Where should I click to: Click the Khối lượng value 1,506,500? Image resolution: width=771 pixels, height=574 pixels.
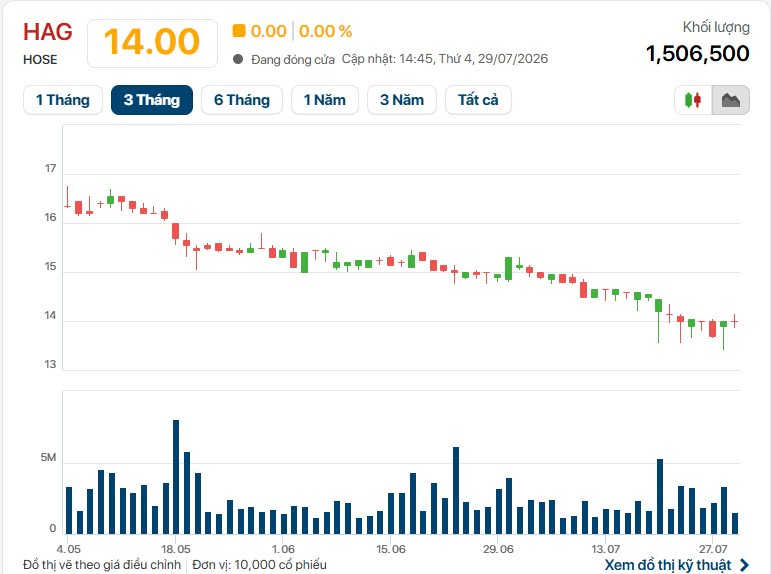click(x=697, y=53)
